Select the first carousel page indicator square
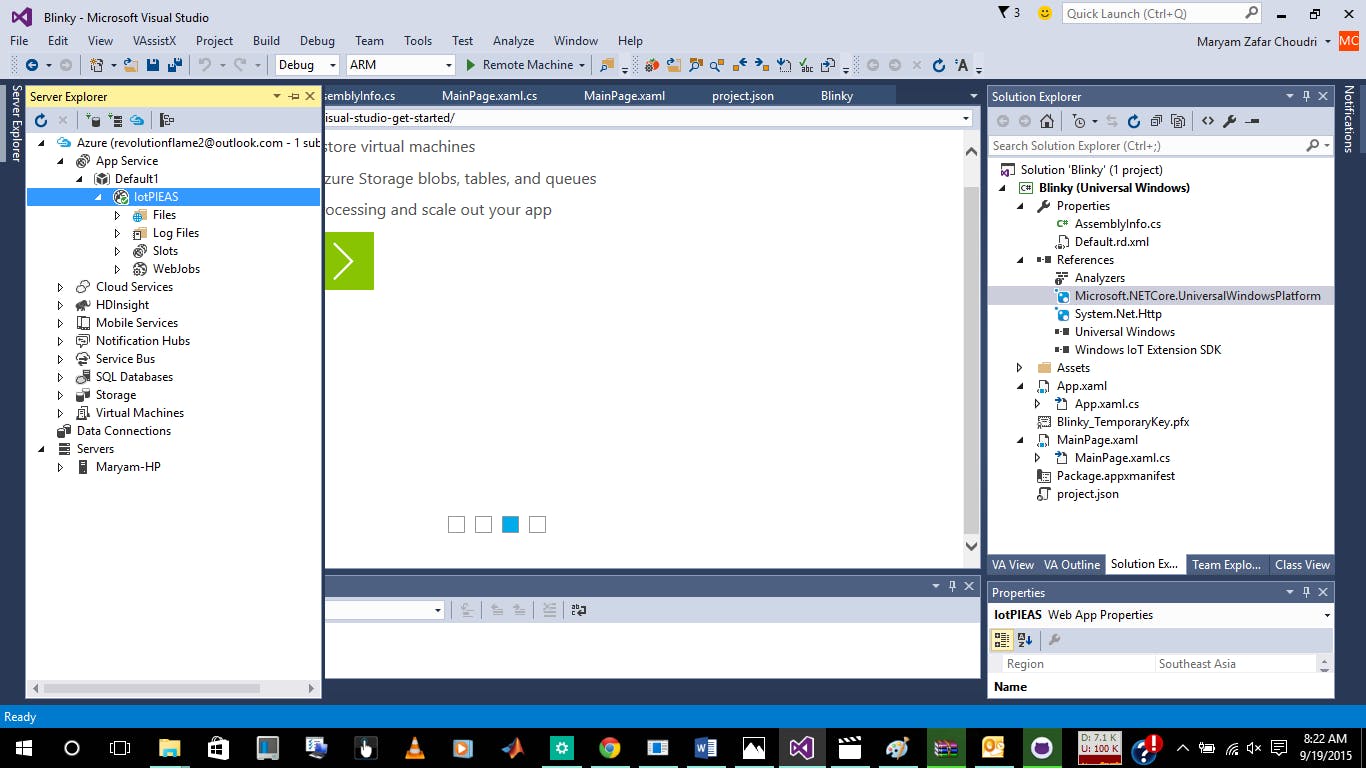Screen dimensions: 1366x782 click(457, 525)
